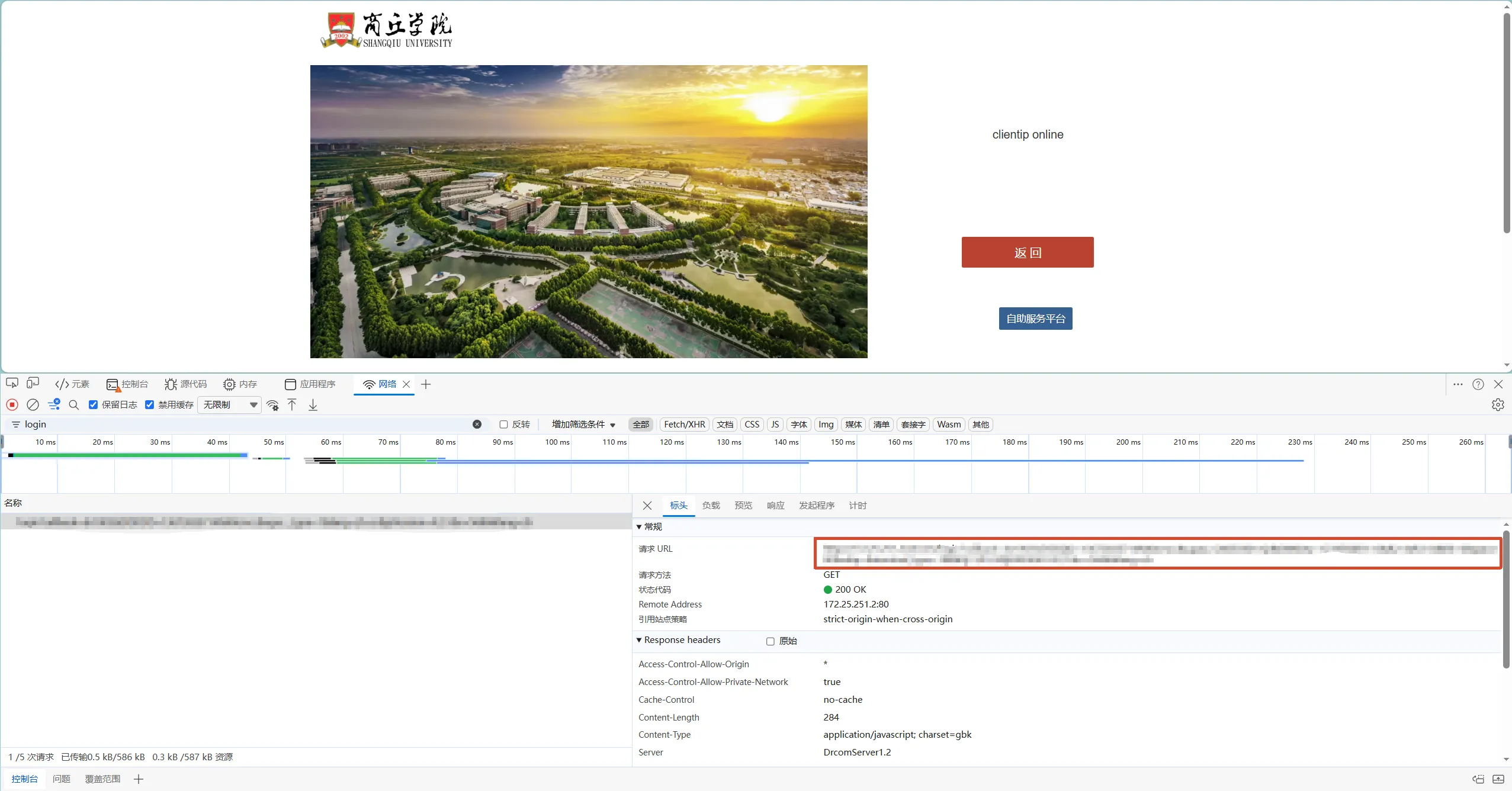Click the inspect element picker icon
This screenshot has height=791, width=1512.
pos(12,384)
